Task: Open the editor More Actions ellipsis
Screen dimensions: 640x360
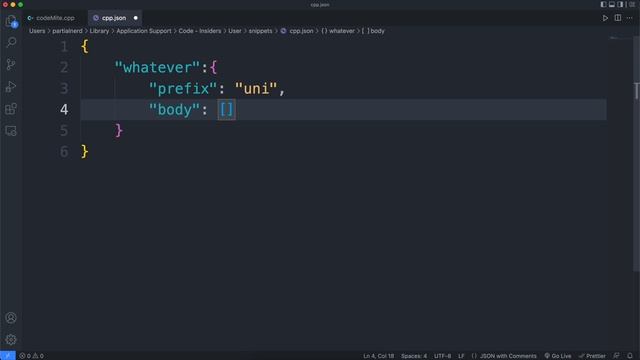Action: [x=629, y=18]
